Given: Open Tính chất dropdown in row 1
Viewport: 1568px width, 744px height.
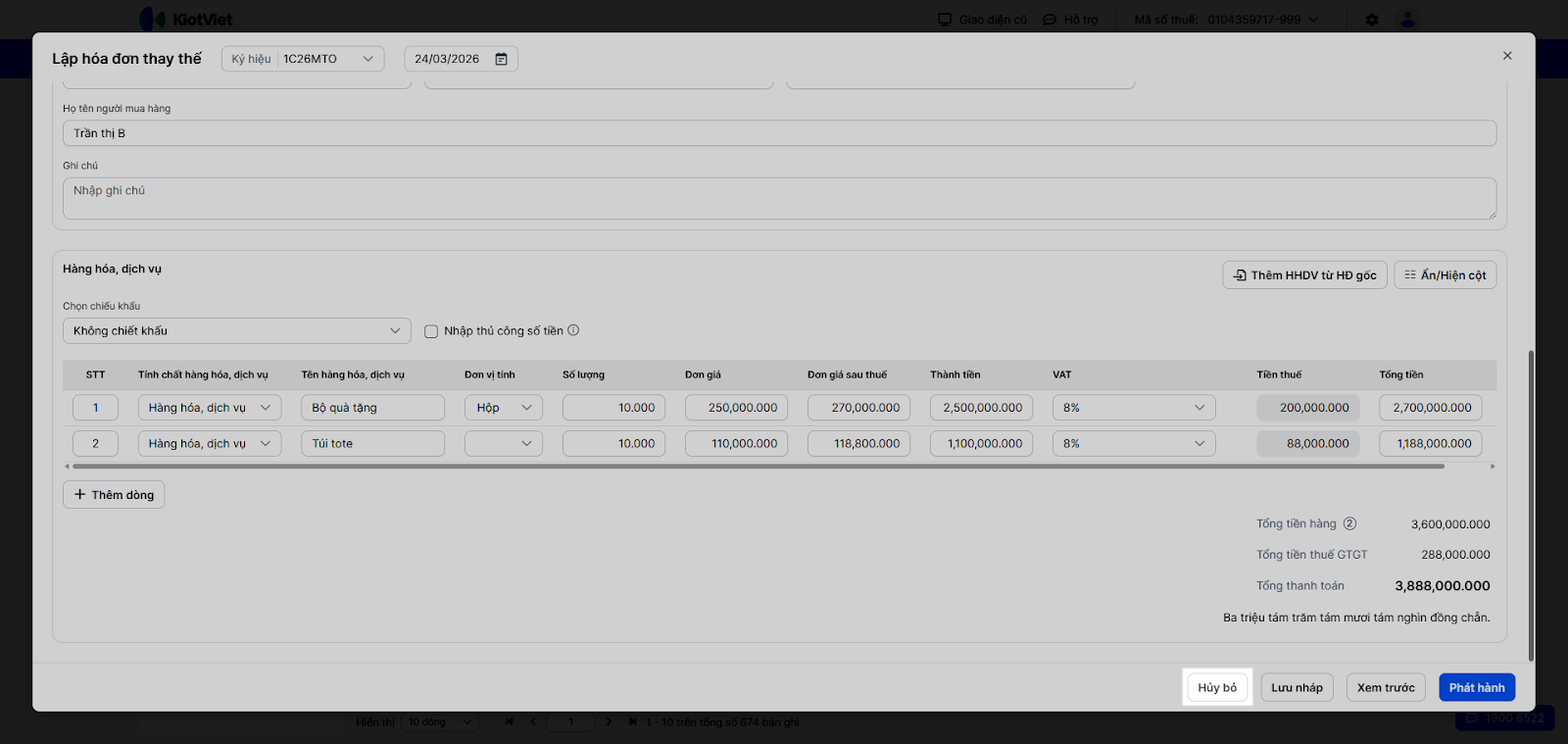Looking at the screenshot, I should pos(265,408).
